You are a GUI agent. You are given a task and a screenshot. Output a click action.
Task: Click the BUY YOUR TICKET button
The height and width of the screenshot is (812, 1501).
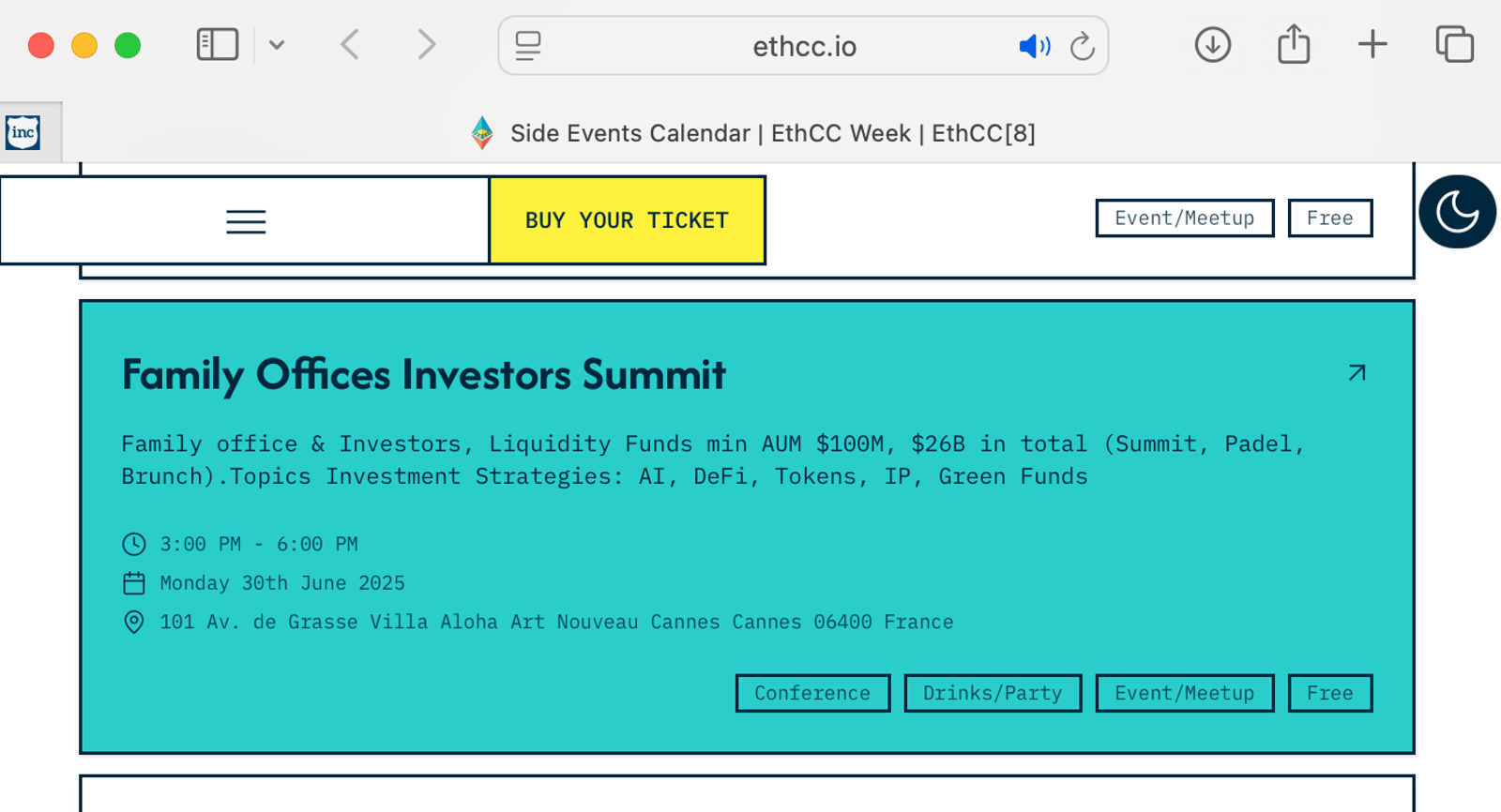[x=627, y=220]
